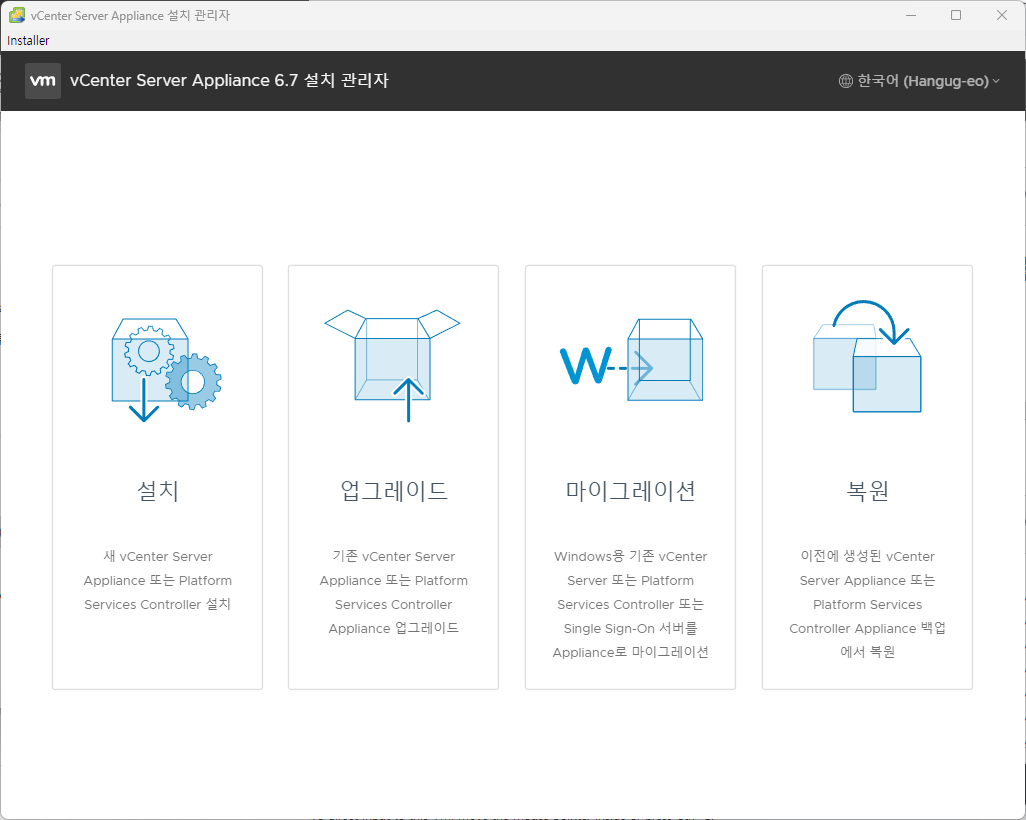Open the Installer menu
This screenshot has width=1026, height=820.
tap(28, 41)
